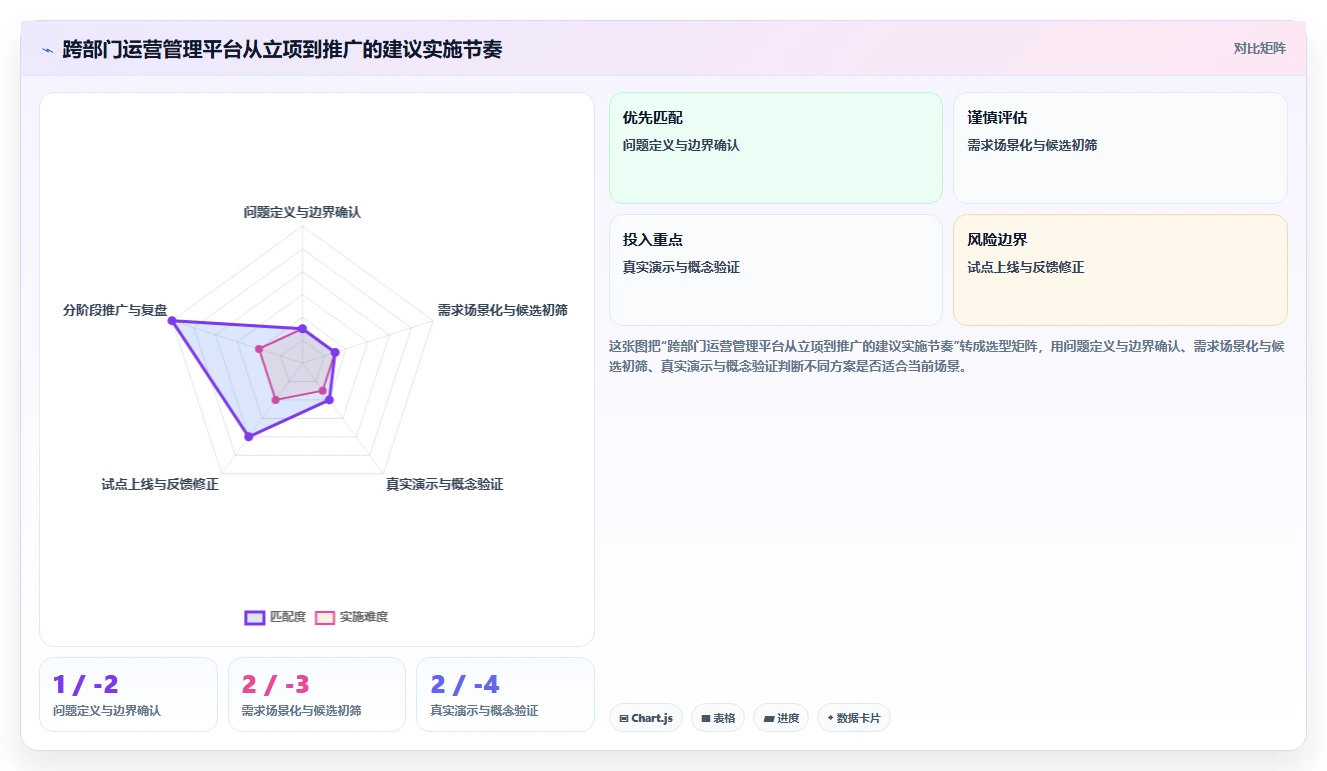Screen dimensions: 1327x771
Task: Click the pink 实施难度 legend swatch
Action: (x=325, y=617)
